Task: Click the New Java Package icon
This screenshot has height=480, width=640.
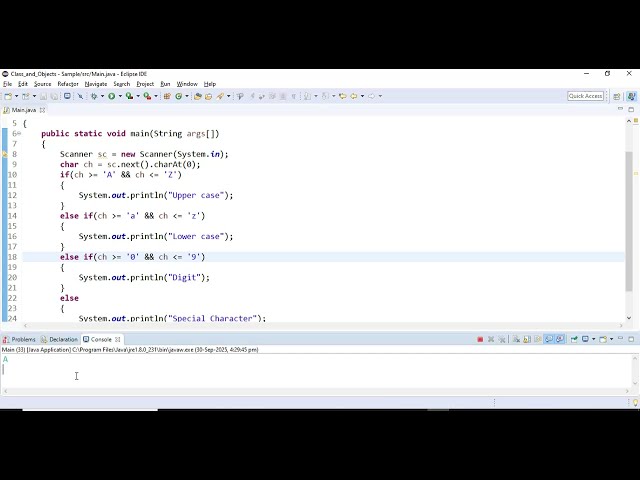Action: point(167,96)
